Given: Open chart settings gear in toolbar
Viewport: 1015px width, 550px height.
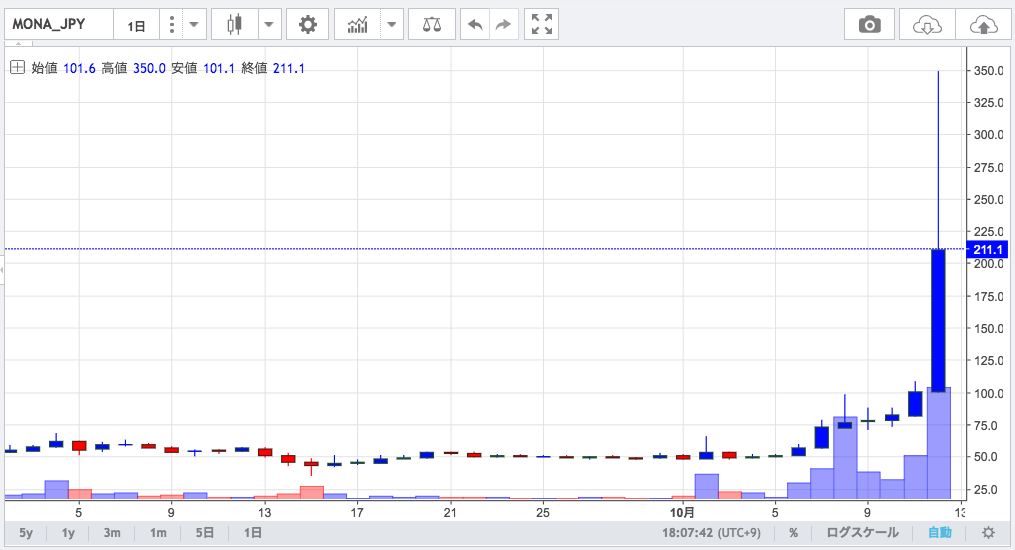Looking at the screenshot, I should click(307, 25).
